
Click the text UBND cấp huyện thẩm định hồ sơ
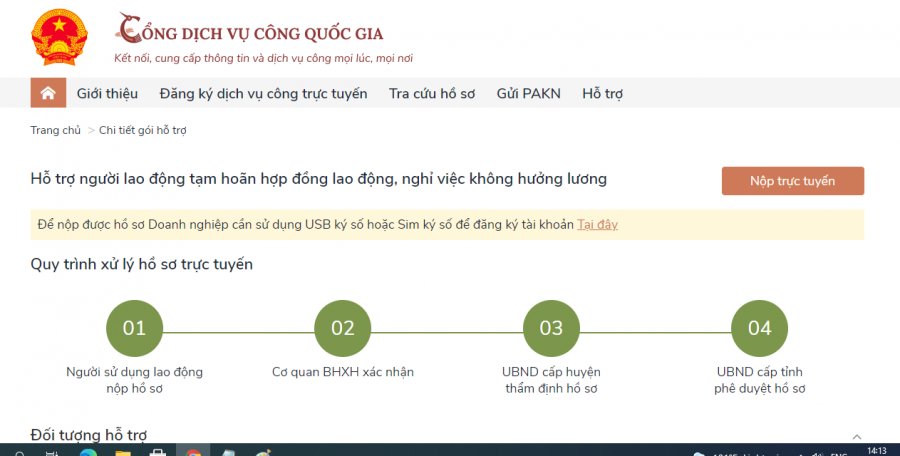(x=551, y=380)
